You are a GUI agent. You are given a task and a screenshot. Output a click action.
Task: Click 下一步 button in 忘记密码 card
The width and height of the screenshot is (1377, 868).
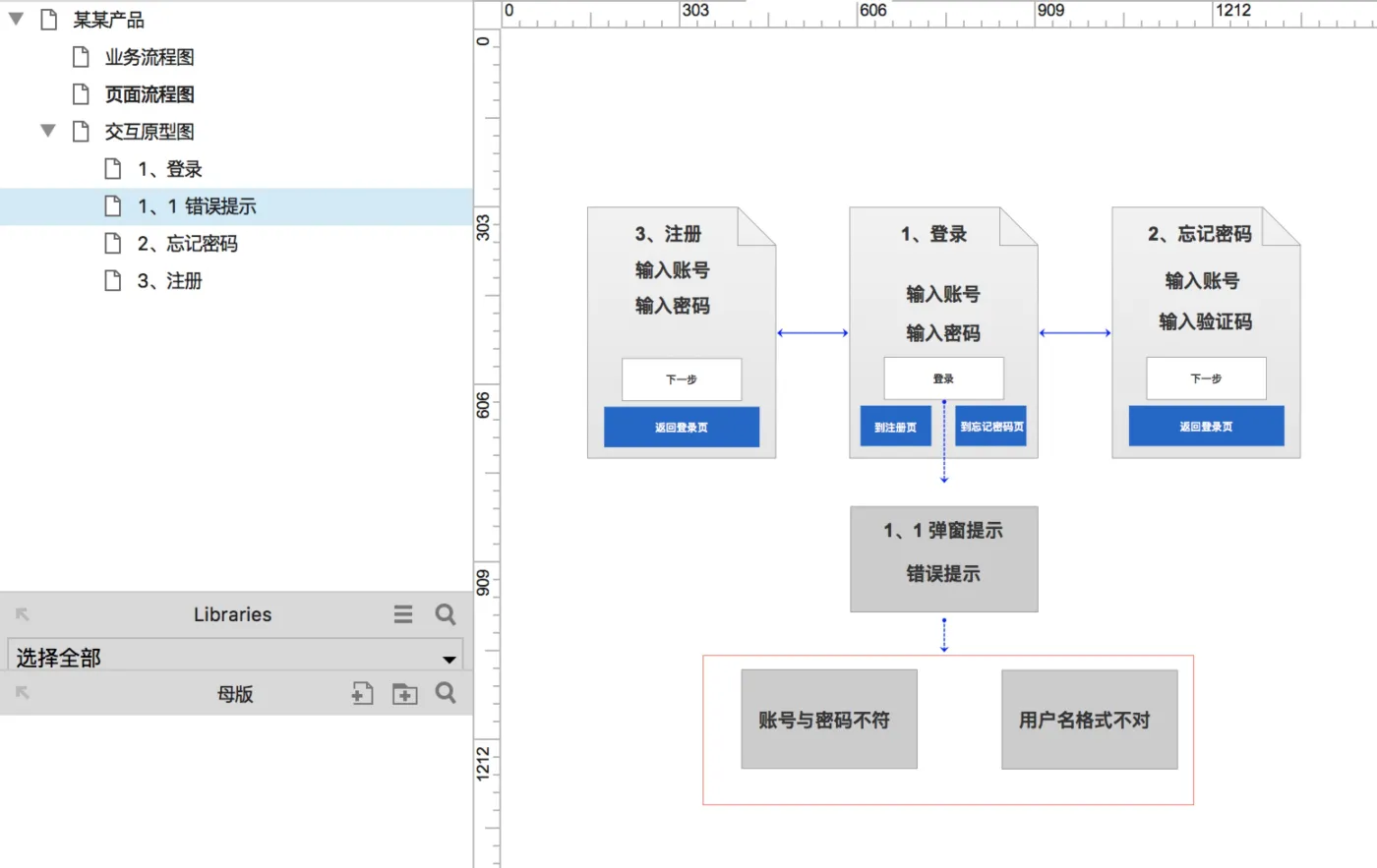1206,378
